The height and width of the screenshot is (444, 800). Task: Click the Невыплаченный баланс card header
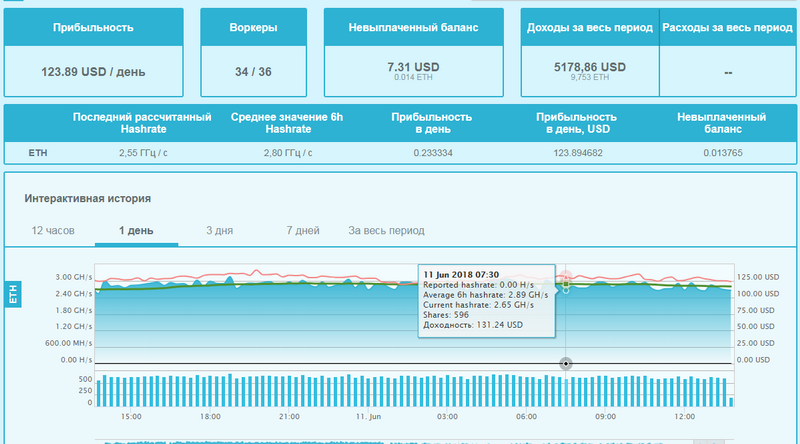[x=414, y=28]
